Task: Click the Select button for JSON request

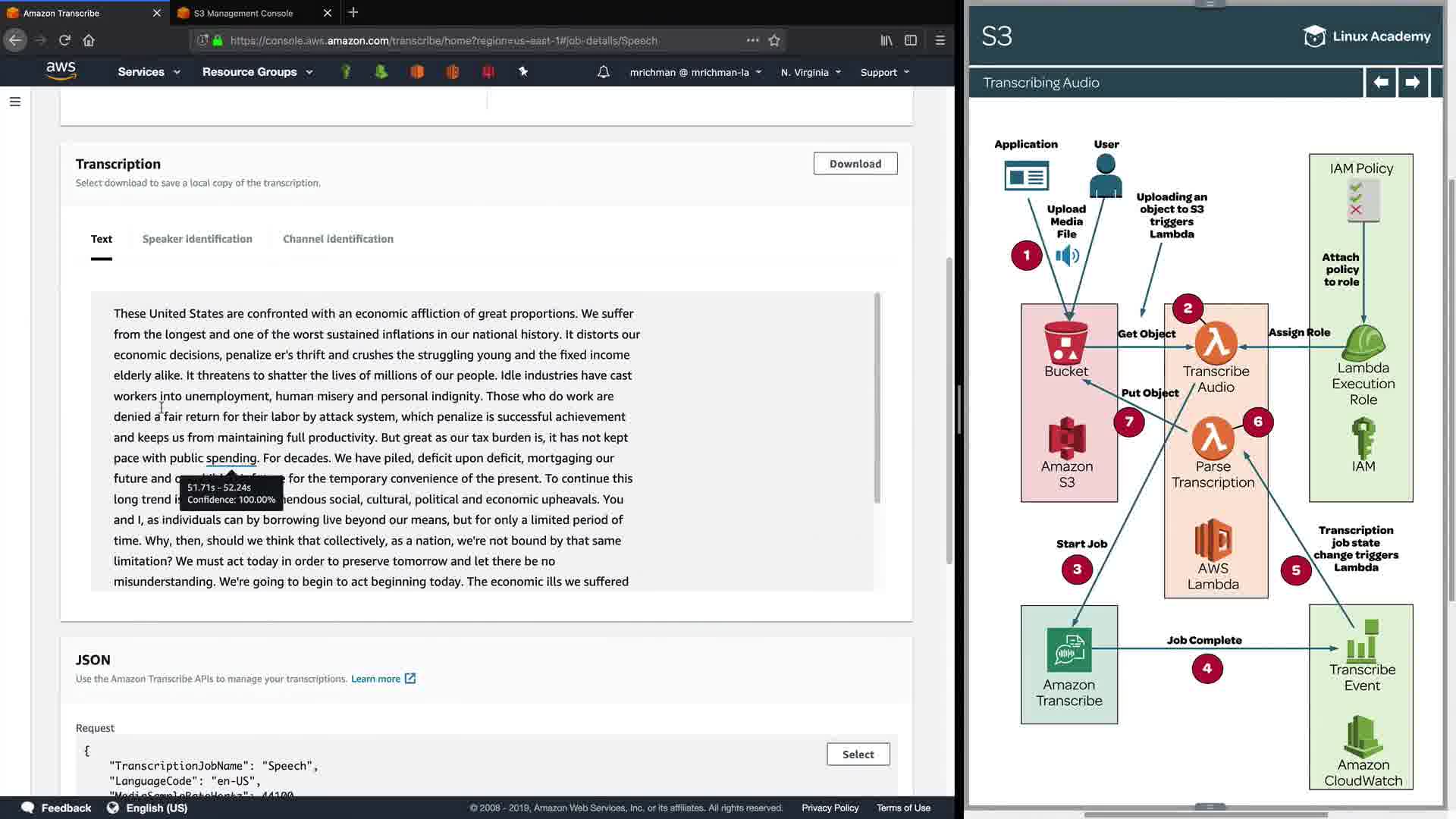Action: pos(858,755)
